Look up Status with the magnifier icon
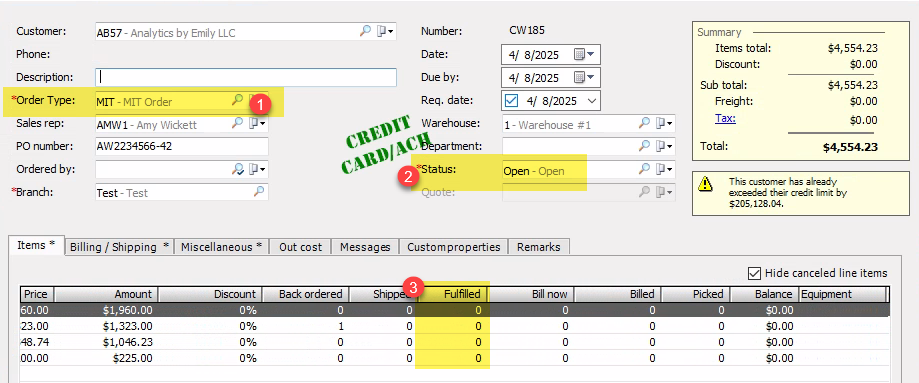 pos(644,170)
